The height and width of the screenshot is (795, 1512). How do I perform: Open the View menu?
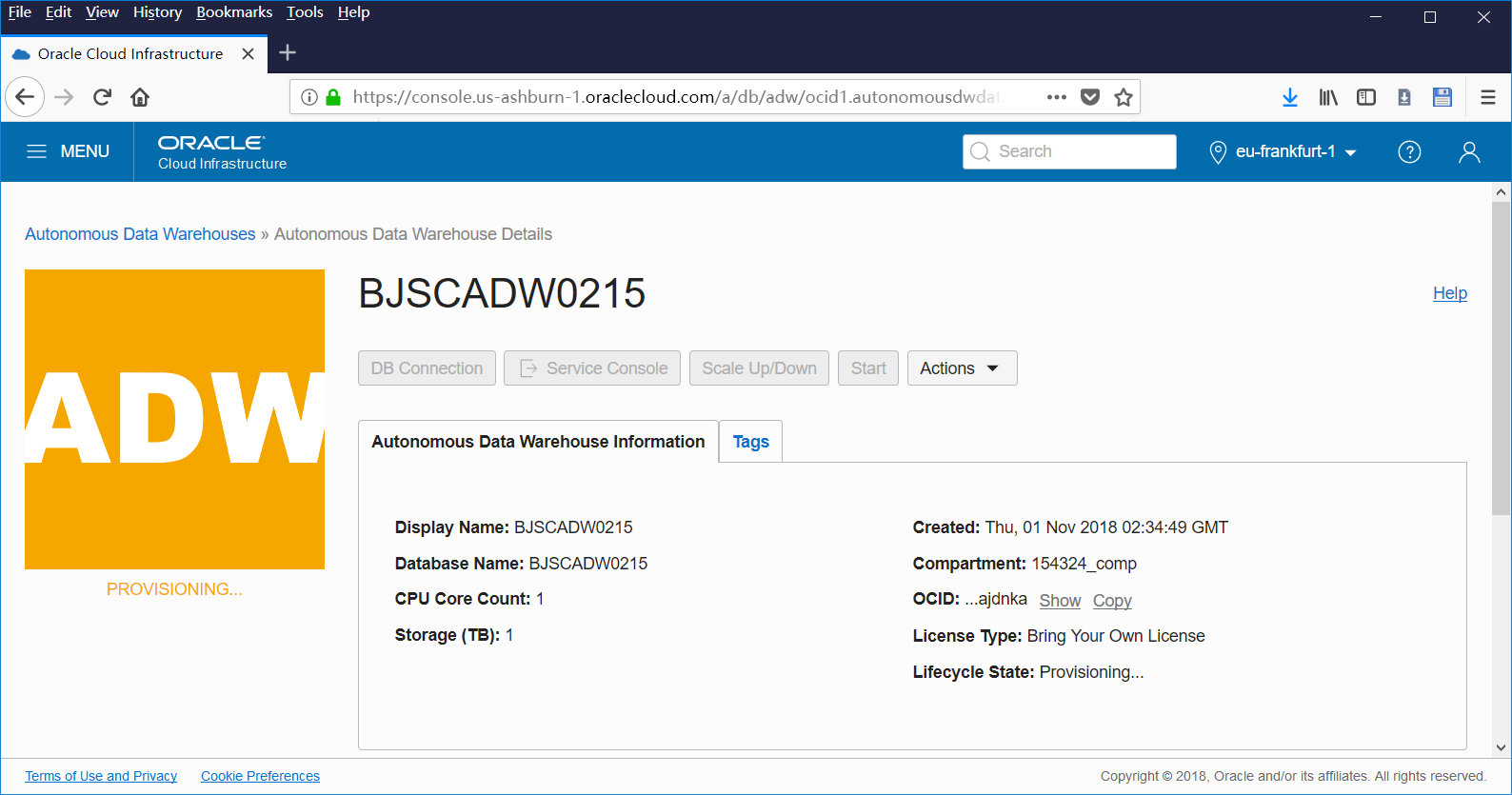[x=102, y=12]
